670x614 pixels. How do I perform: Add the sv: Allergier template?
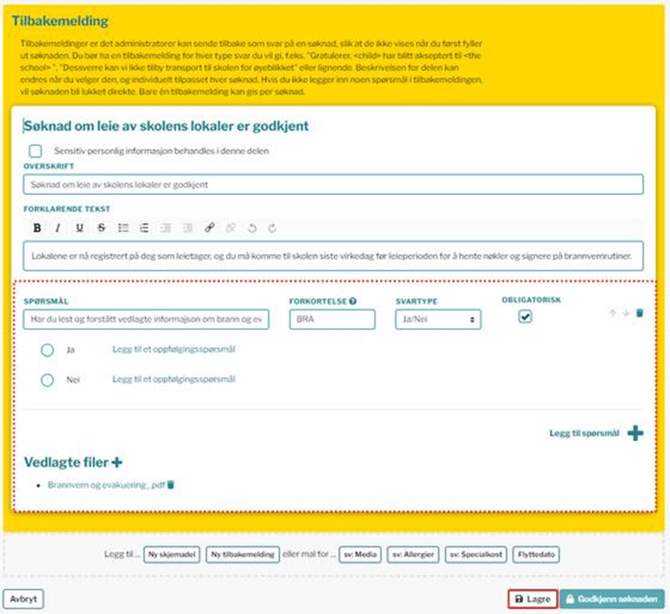(411, 554)
